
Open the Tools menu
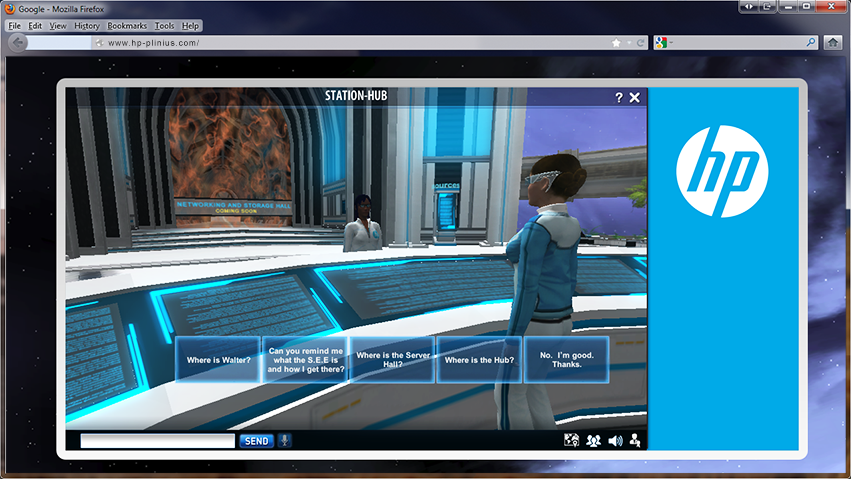pos(164,25)
